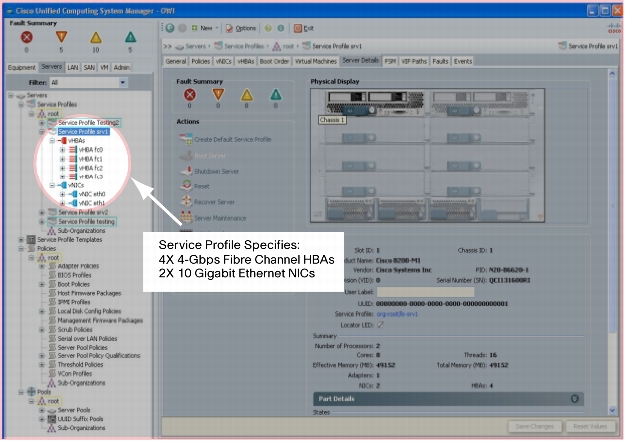The height and width of the screenshot is (441, 625).
Task: Open the VIF Paths tab
Action: 414,61
